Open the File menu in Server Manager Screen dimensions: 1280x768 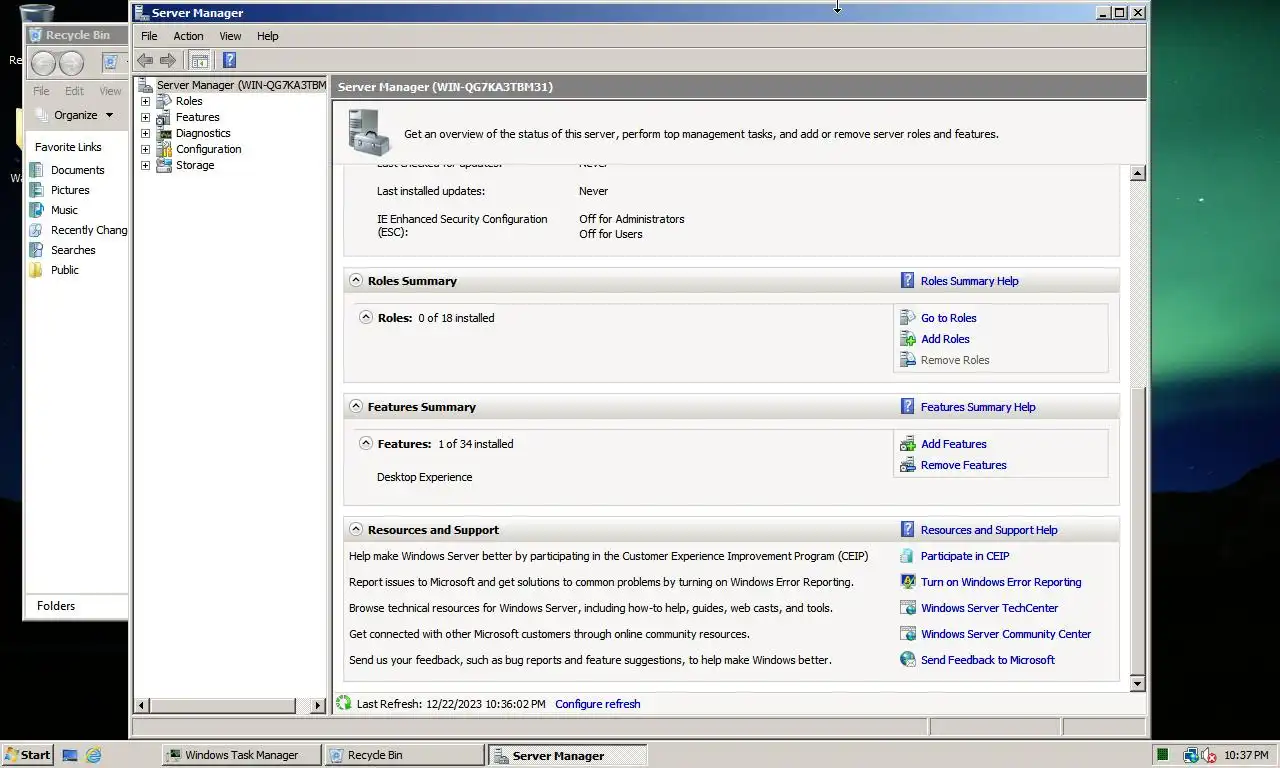(x=149, y=36)
